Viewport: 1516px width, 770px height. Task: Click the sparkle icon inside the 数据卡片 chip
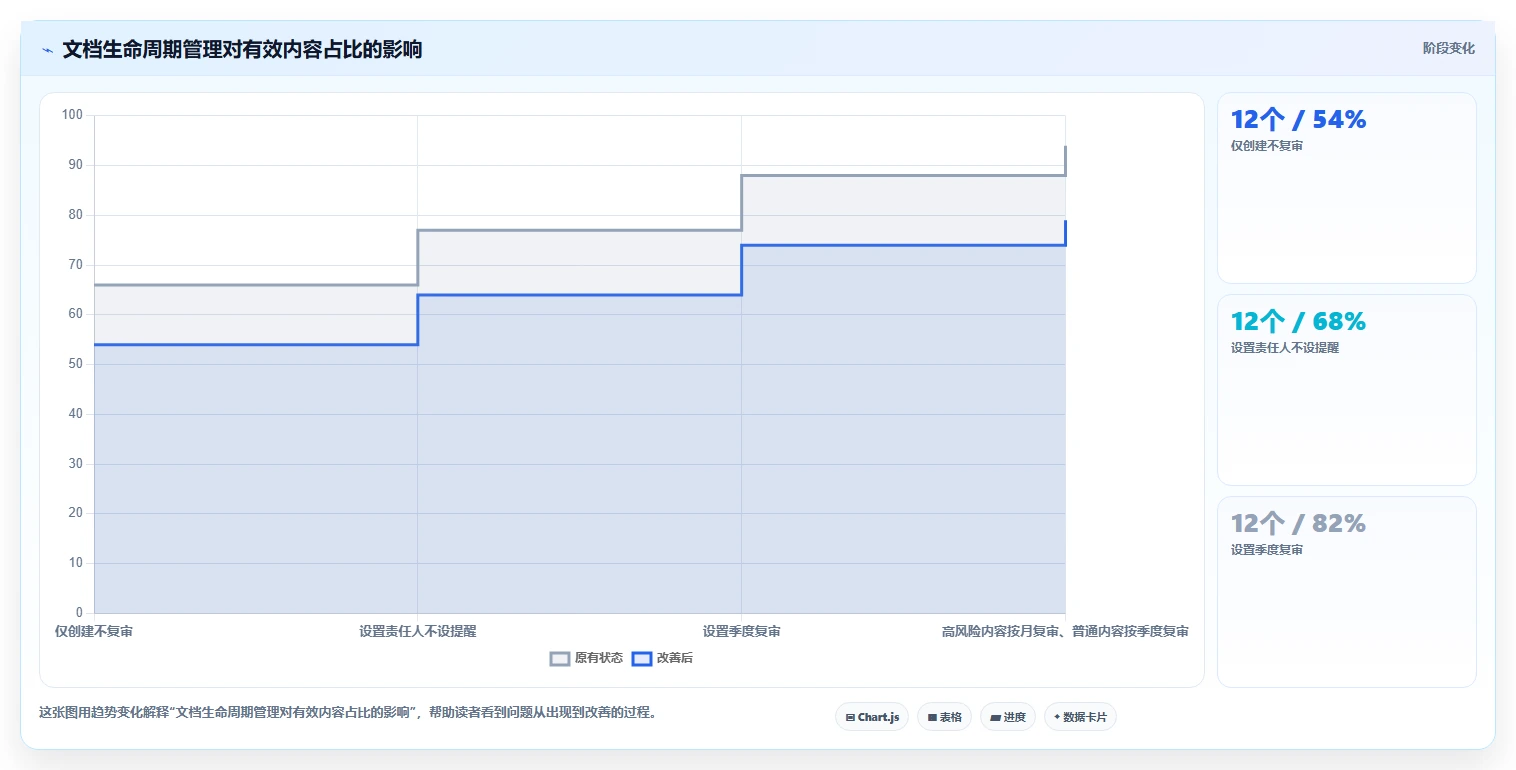[1057, 717]
